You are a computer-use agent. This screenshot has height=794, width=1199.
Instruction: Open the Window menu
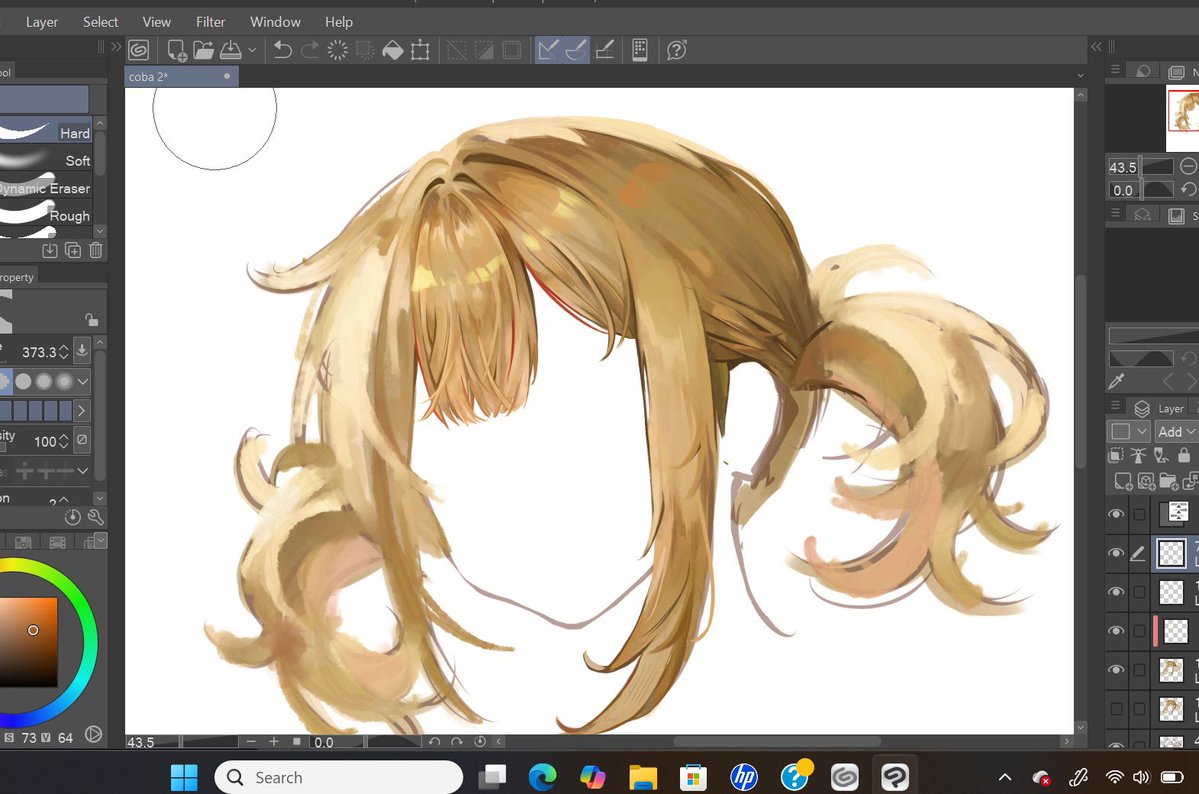click(x=275, y=22)
